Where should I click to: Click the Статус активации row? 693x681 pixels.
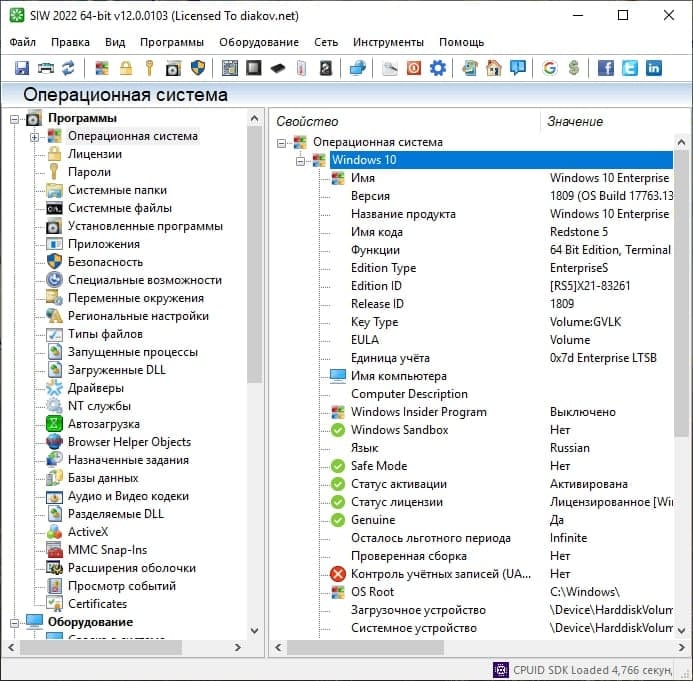tap(501, 484)
